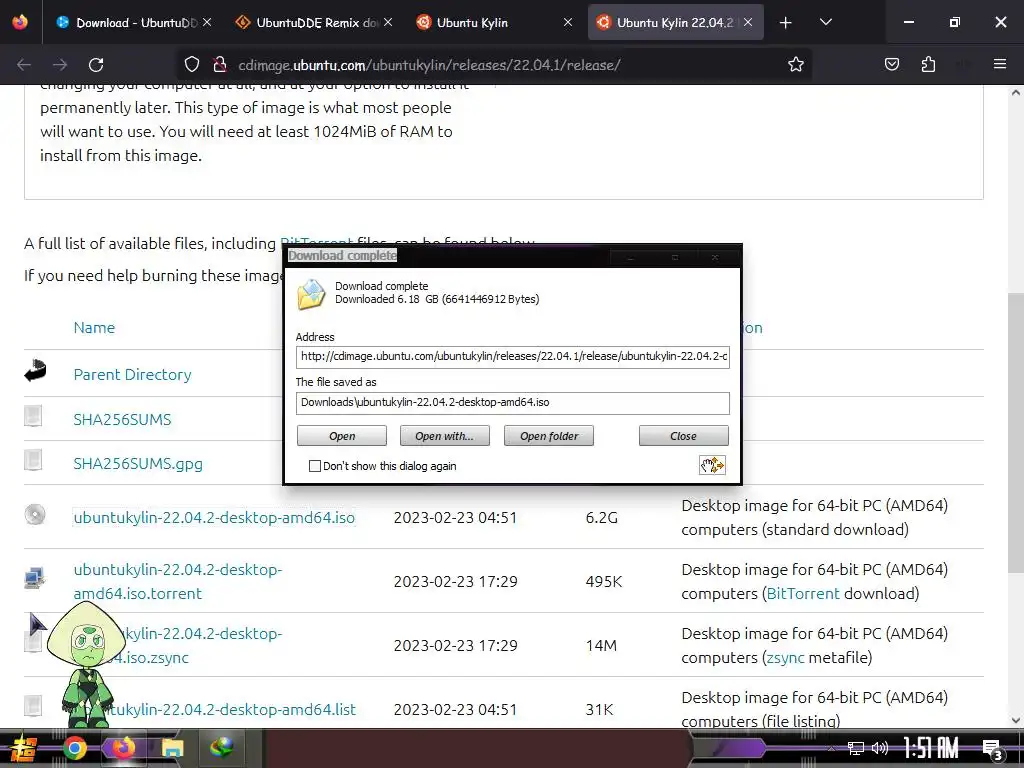Open the Pocket save icon
Viewport: 1024px width, 768px height.
pos(891,65)
